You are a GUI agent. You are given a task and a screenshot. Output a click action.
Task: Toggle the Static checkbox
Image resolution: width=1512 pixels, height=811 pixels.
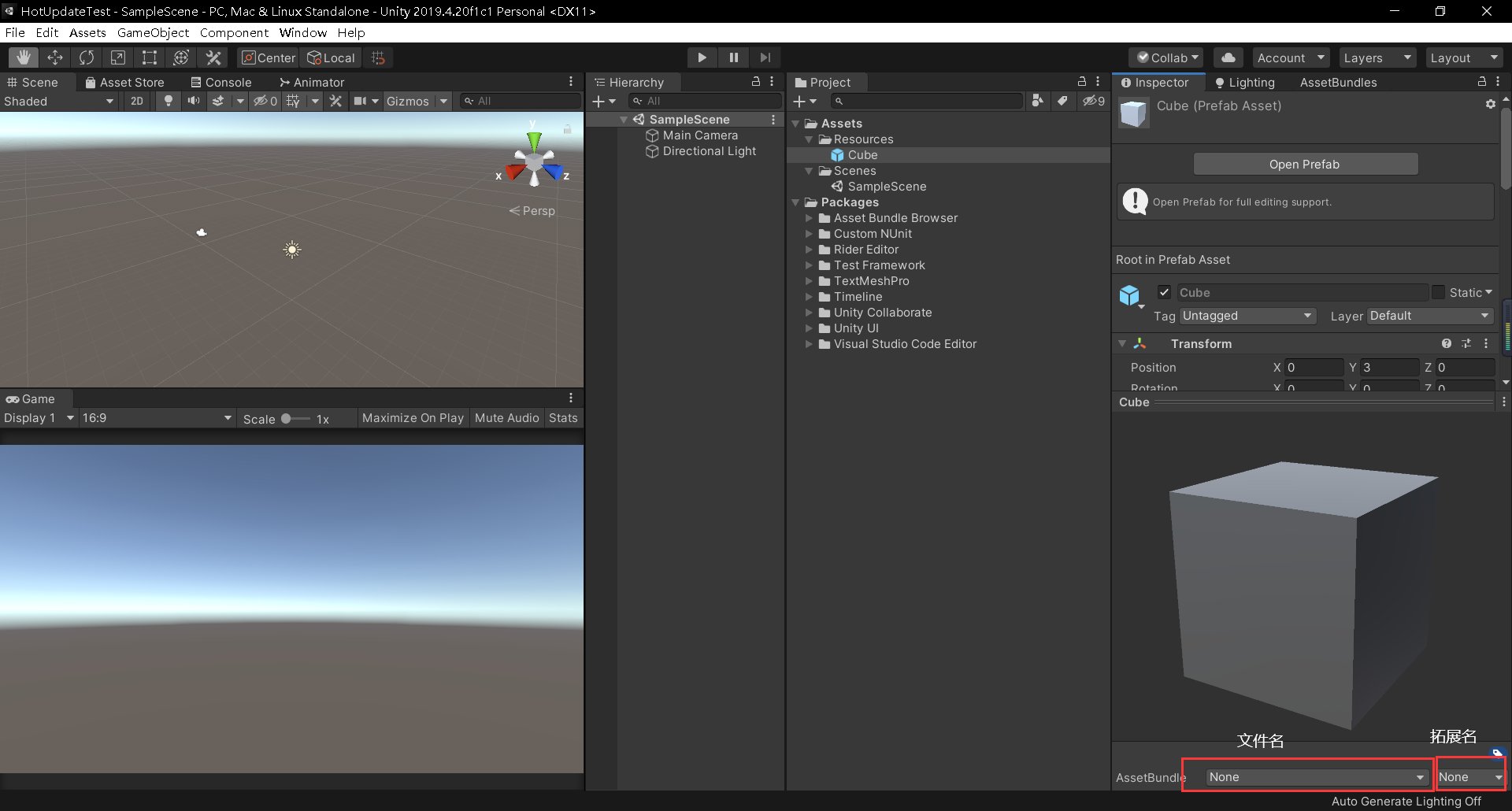(1438, 292)
